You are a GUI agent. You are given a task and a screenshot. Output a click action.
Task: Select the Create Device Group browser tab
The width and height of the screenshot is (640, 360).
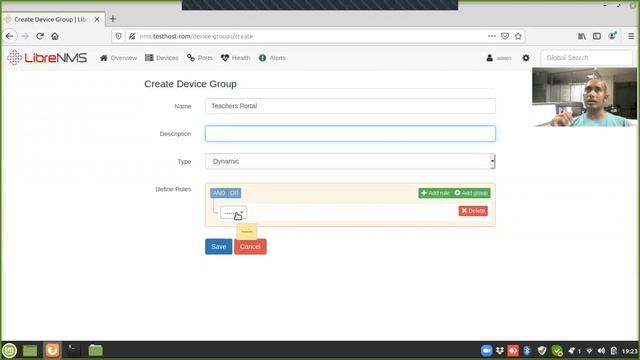(53, 19)
